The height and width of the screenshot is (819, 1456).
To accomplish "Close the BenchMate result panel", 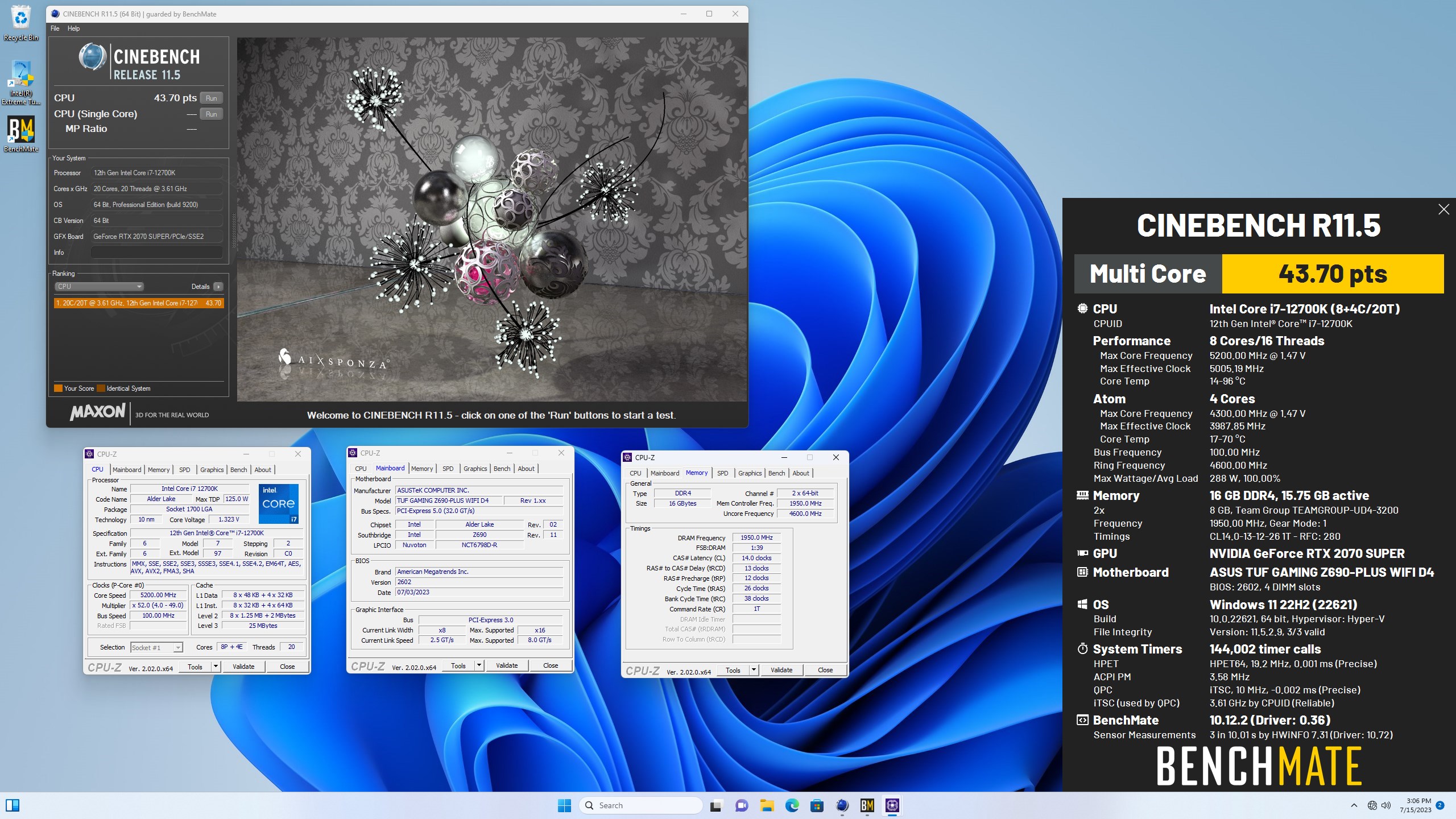I will click(x=1443, y=209).
